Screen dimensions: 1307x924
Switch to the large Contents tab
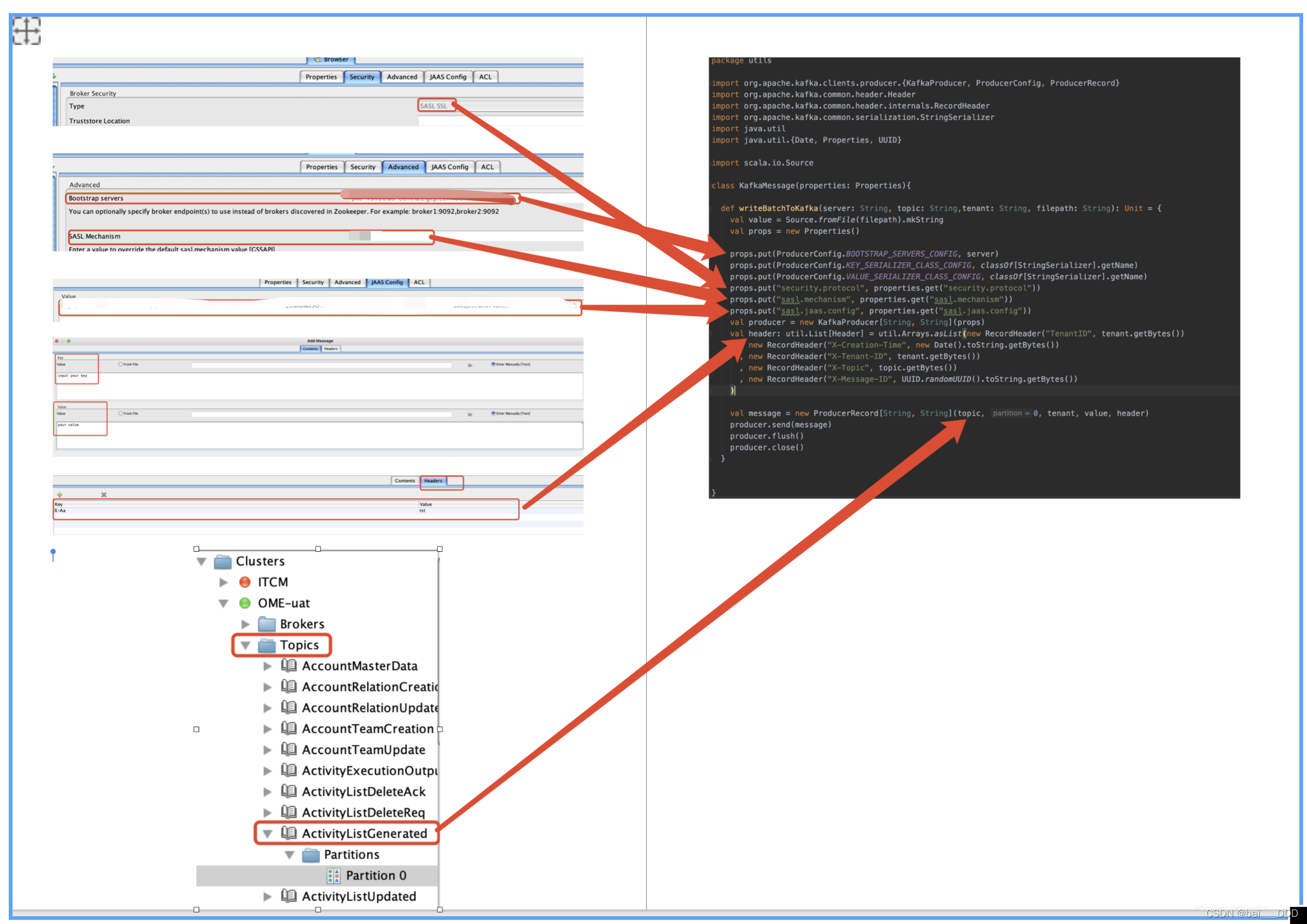(405, 481)
